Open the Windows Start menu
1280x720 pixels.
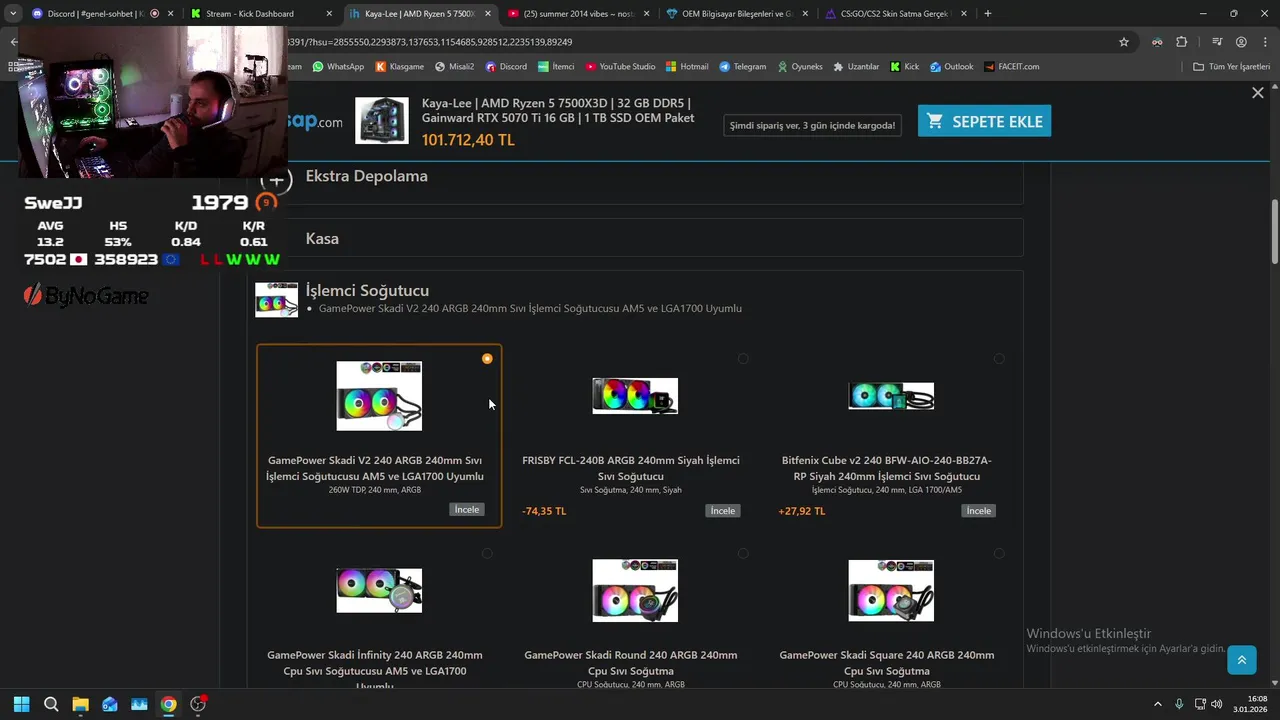(22, 704)
